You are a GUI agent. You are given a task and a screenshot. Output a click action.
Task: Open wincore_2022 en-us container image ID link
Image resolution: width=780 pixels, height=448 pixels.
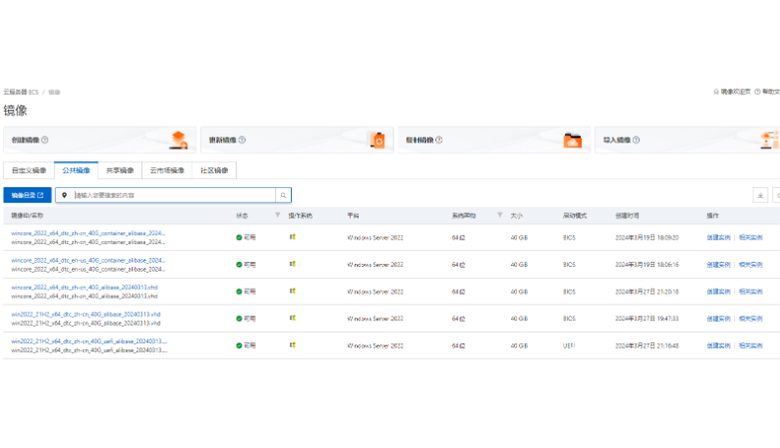click(88, 260)
